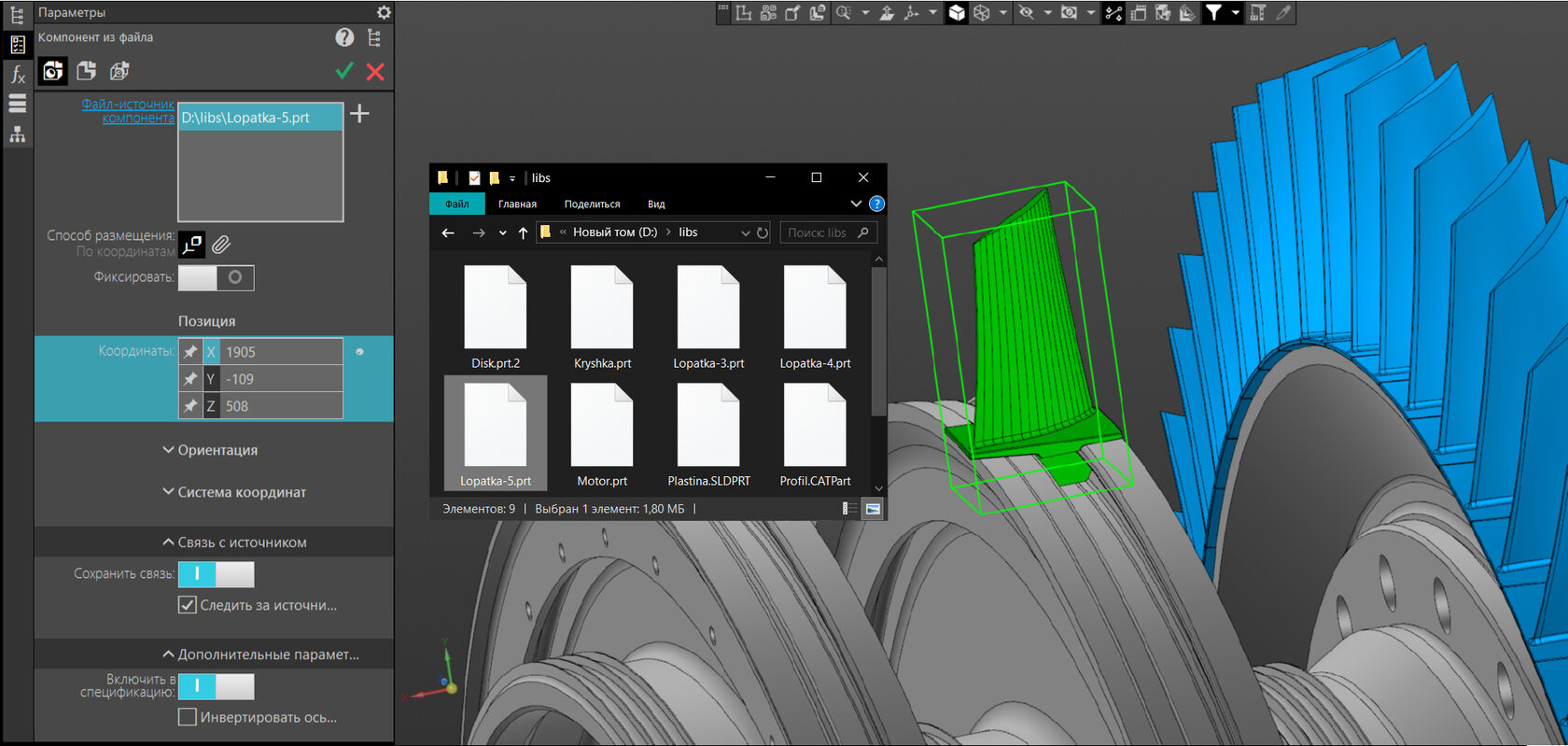1568x746 pixels.
Task: Open the hierarchy structure panel icon
Action: coord(17,135)
